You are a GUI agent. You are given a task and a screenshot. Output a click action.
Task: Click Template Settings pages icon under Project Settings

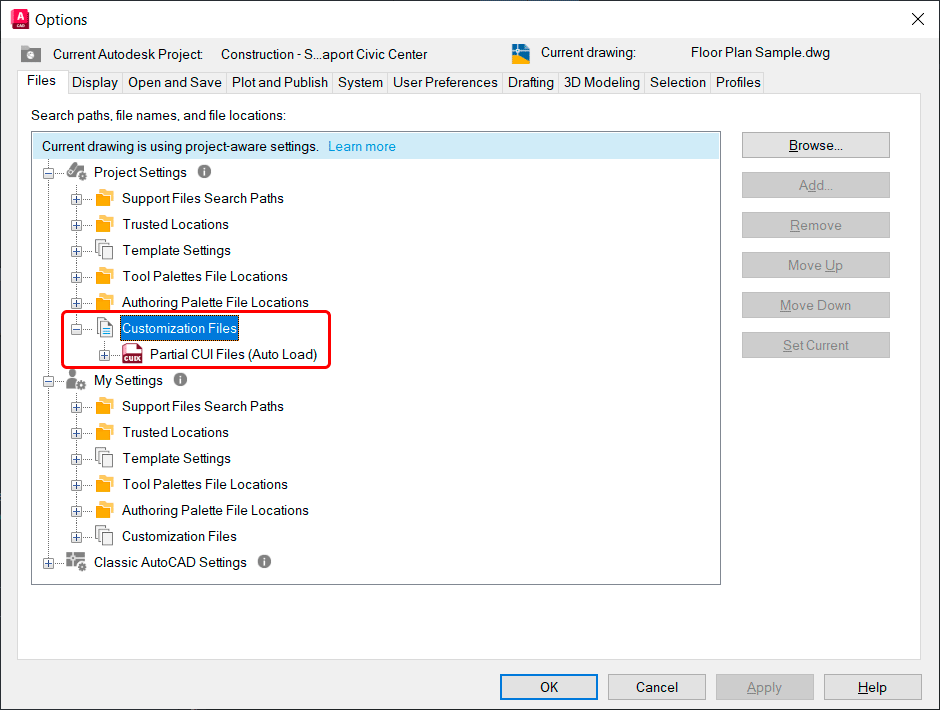tap(105, 249)
